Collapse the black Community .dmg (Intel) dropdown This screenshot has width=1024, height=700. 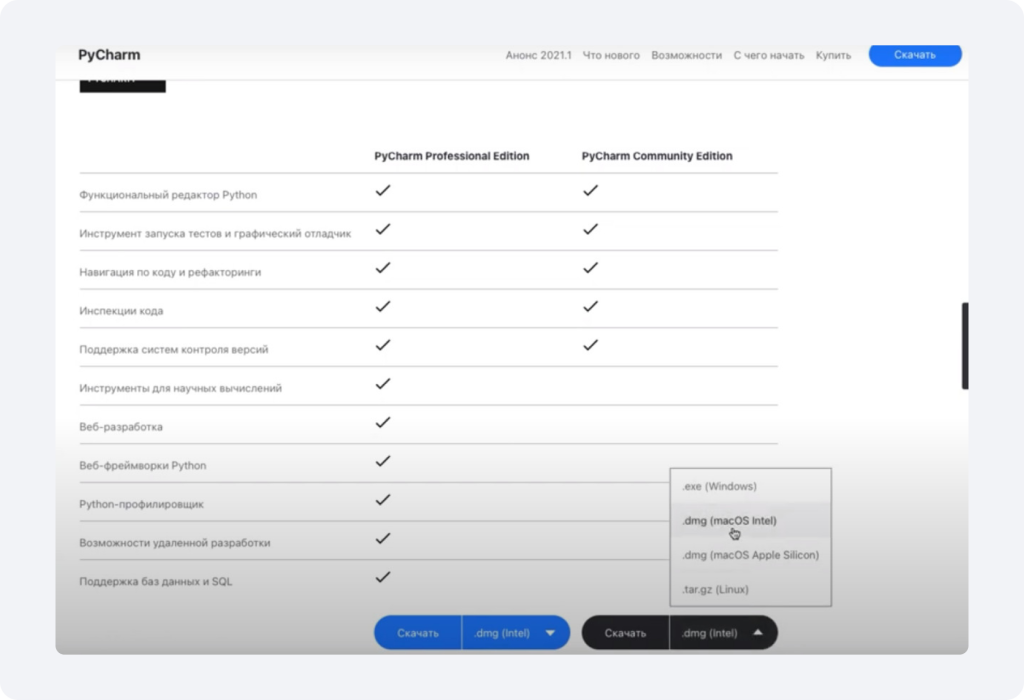(x=723, y=633)
